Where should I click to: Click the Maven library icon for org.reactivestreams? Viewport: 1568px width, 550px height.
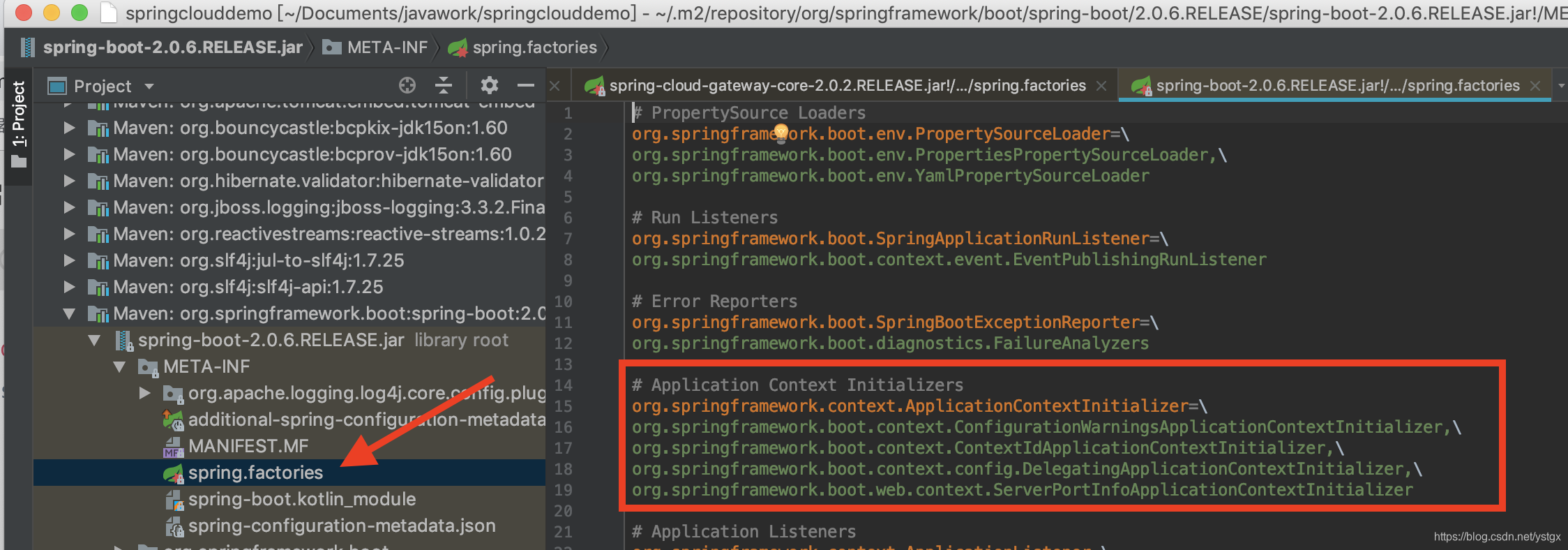point(98,235)
